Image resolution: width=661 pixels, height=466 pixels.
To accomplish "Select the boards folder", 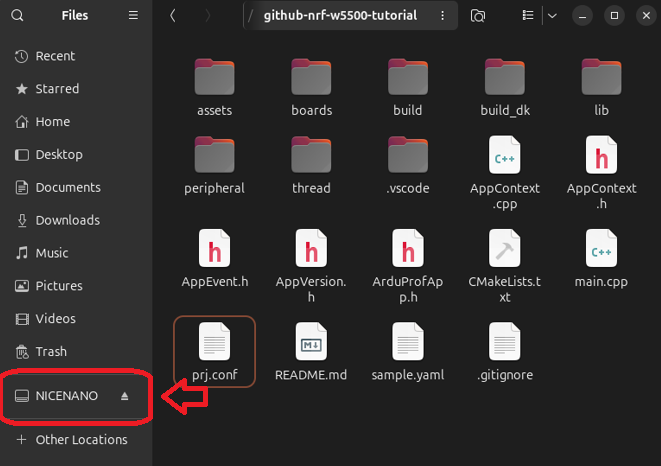I will point(312,88).
